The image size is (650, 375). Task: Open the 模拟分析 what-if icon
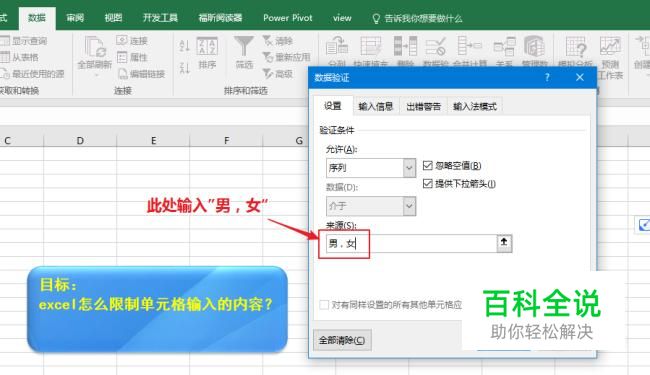pos(576,46)
